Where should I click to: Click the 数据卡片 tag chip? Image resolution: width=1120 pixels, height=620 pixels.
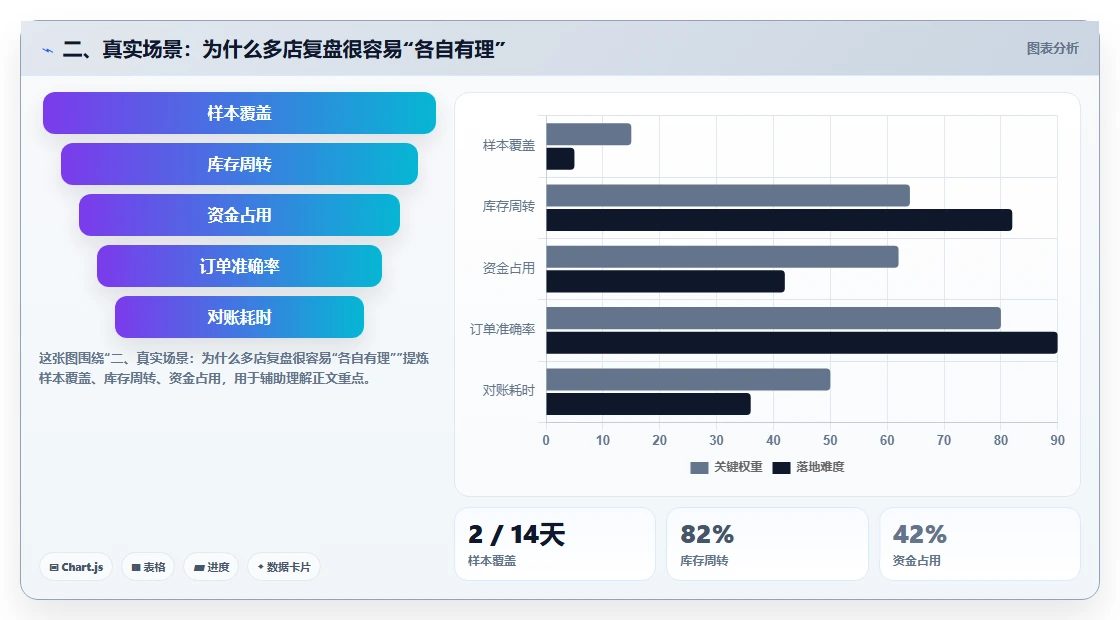(x=284, y=567)
